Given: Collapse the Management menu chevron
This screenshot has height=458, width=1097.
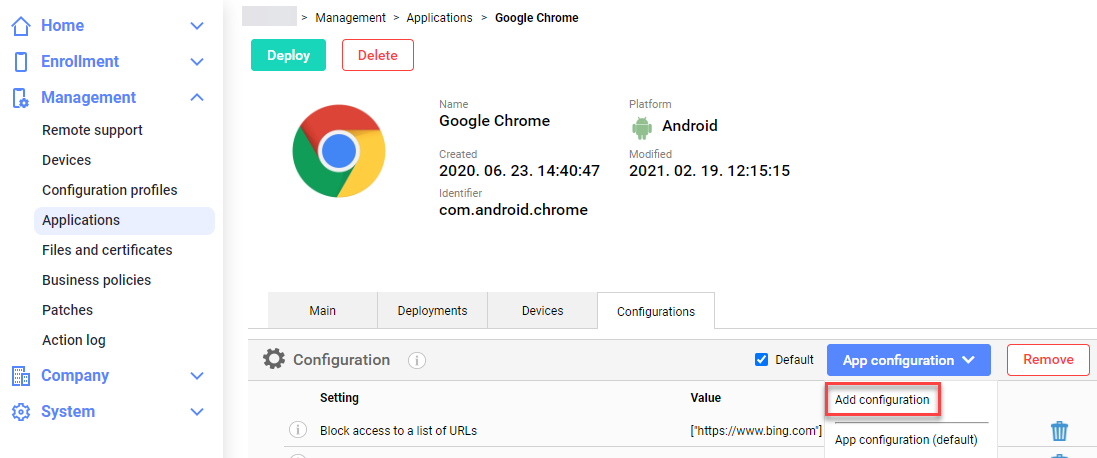Looking at the screenshot, I should [x=197, y=98].
